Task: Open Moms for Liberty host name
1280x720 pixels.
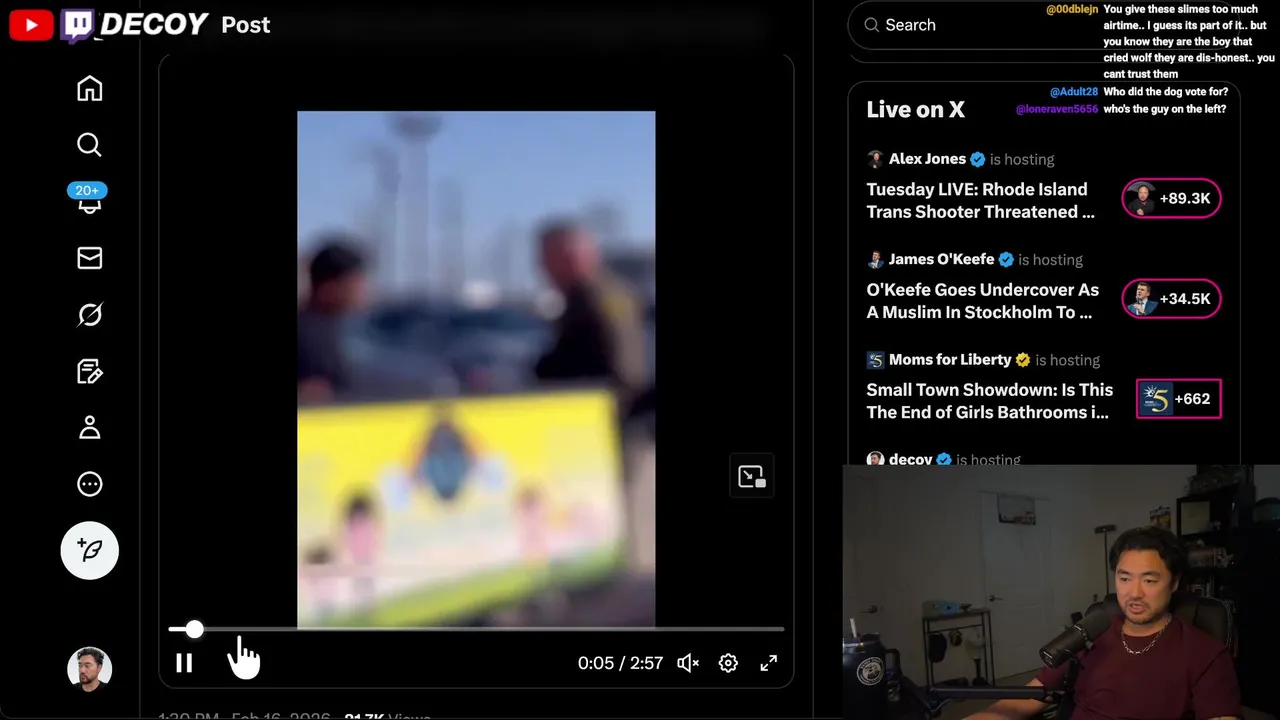Action: tap(949, 360)
